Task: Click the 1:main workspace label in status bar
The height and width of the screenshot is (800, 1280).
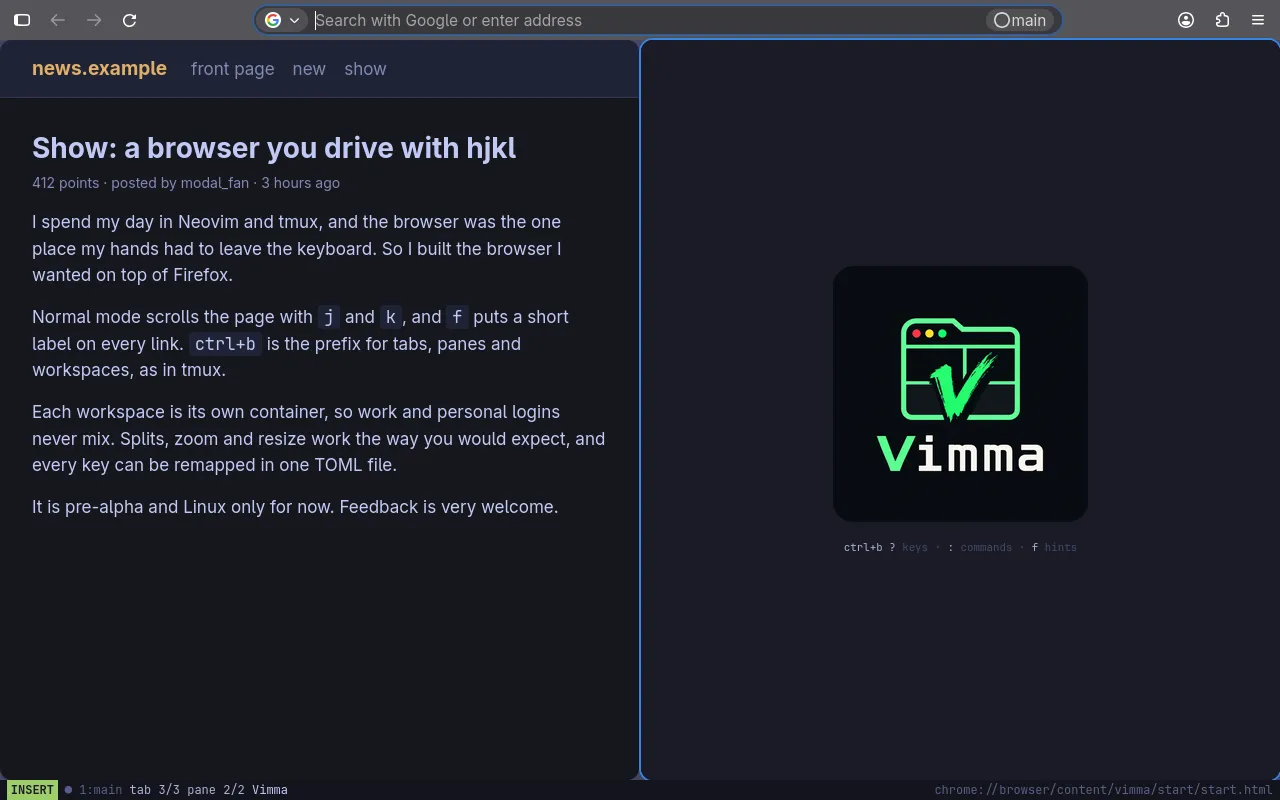Action: [100, 790]
